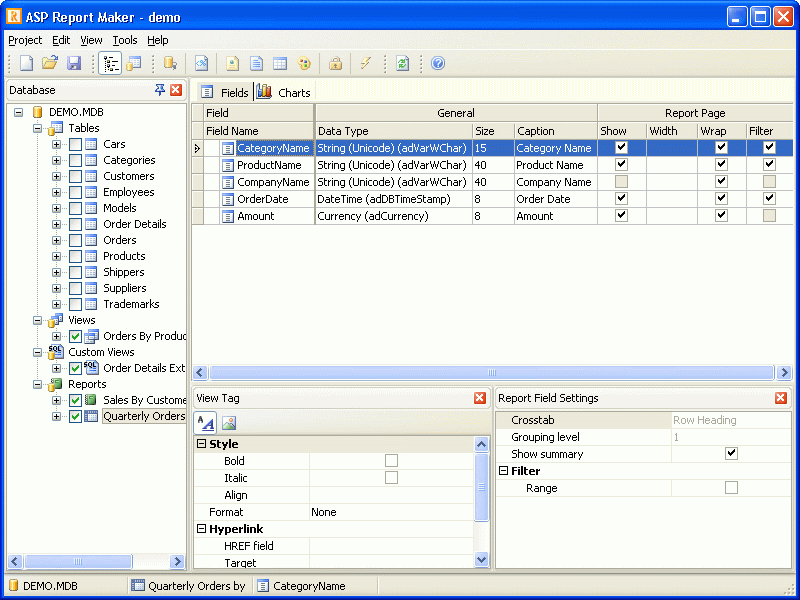Click the Data Type column header

point(393,131)
